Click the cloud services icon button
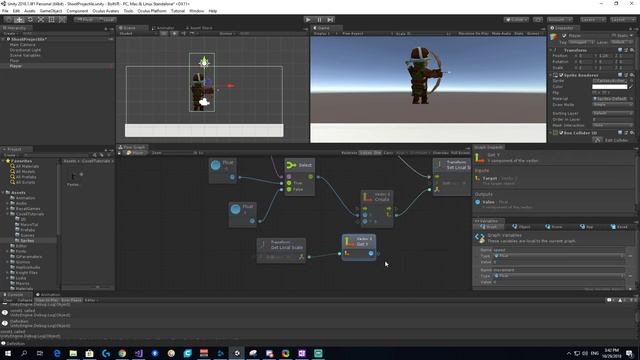The image size is (640, 360). click(538, 20)
